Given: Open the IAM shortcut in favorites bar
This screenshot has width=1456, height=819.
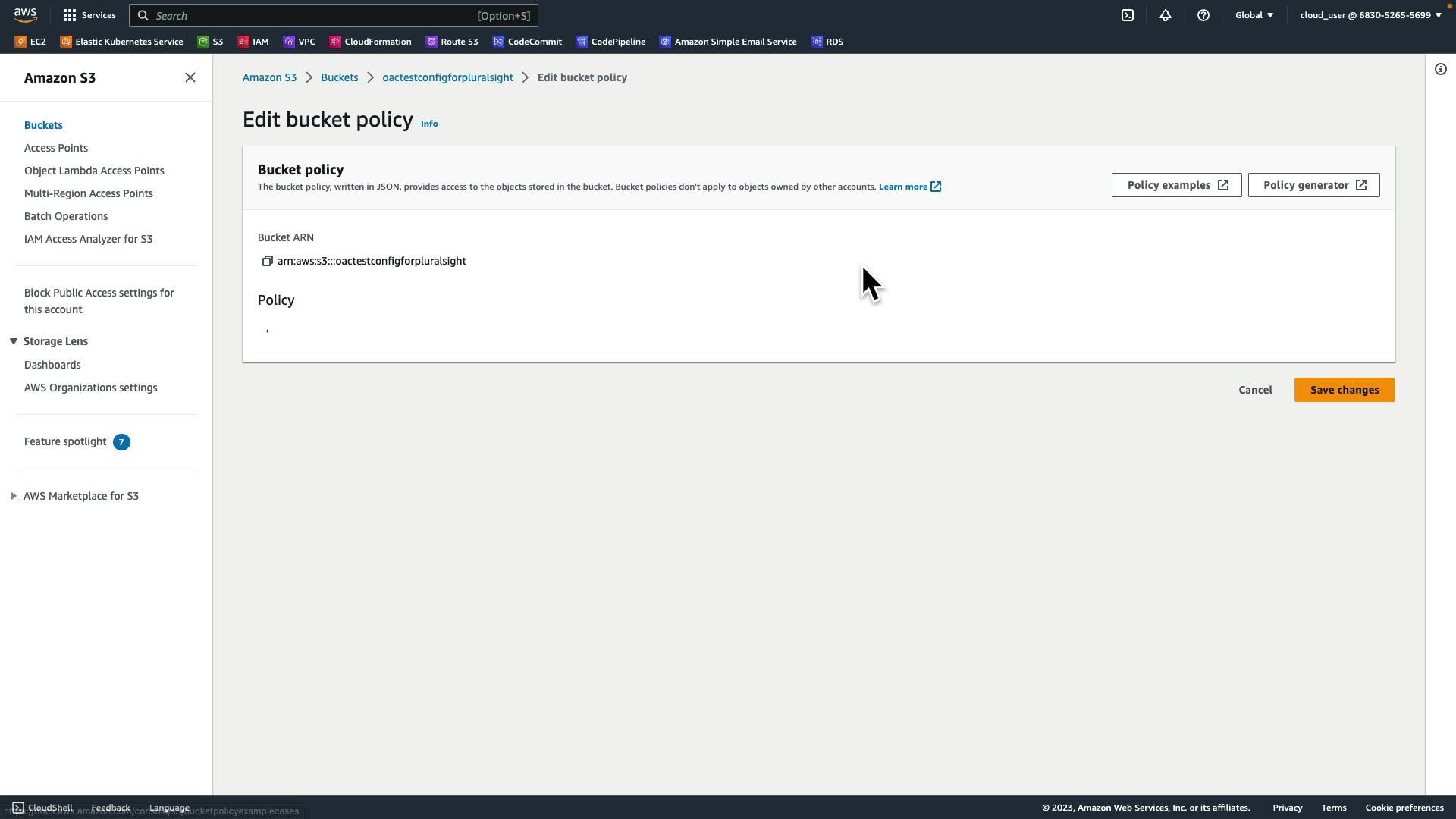Looking at the screenshot, I should (253, 42).
